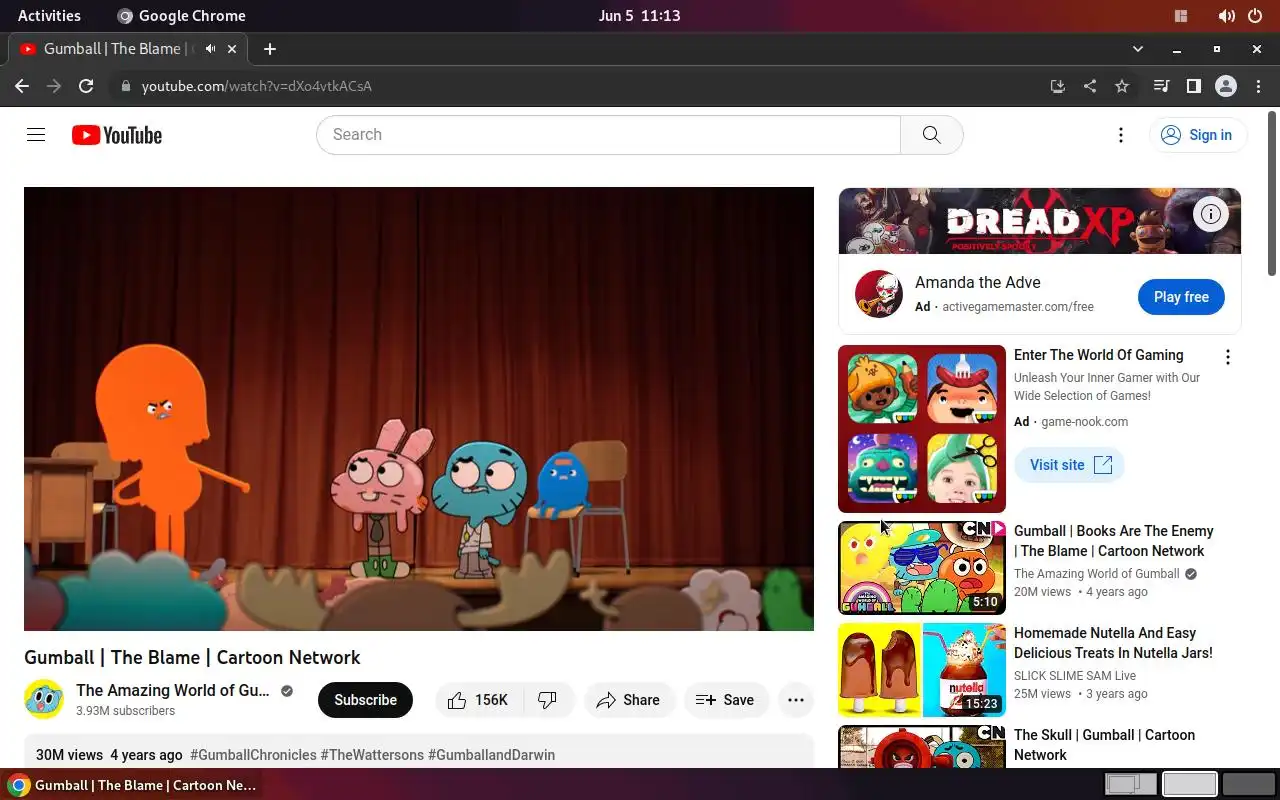1280x800 pixels.
Task: Open options for Enter The World Of Gaming ad
Action: pyautogui.click(x=1228, y=357)
